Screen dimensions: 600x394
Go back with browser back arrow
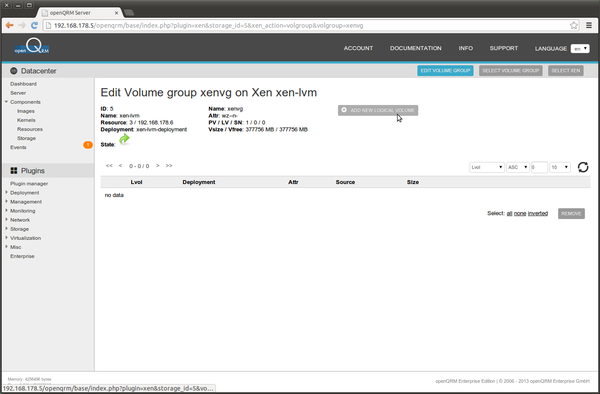tap(9, 25)
